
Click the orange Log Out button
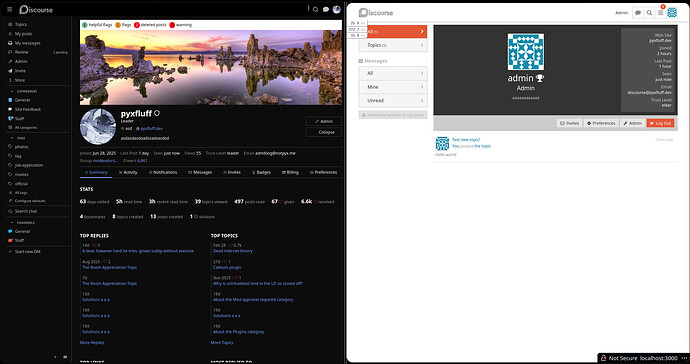tap(661, 123)
